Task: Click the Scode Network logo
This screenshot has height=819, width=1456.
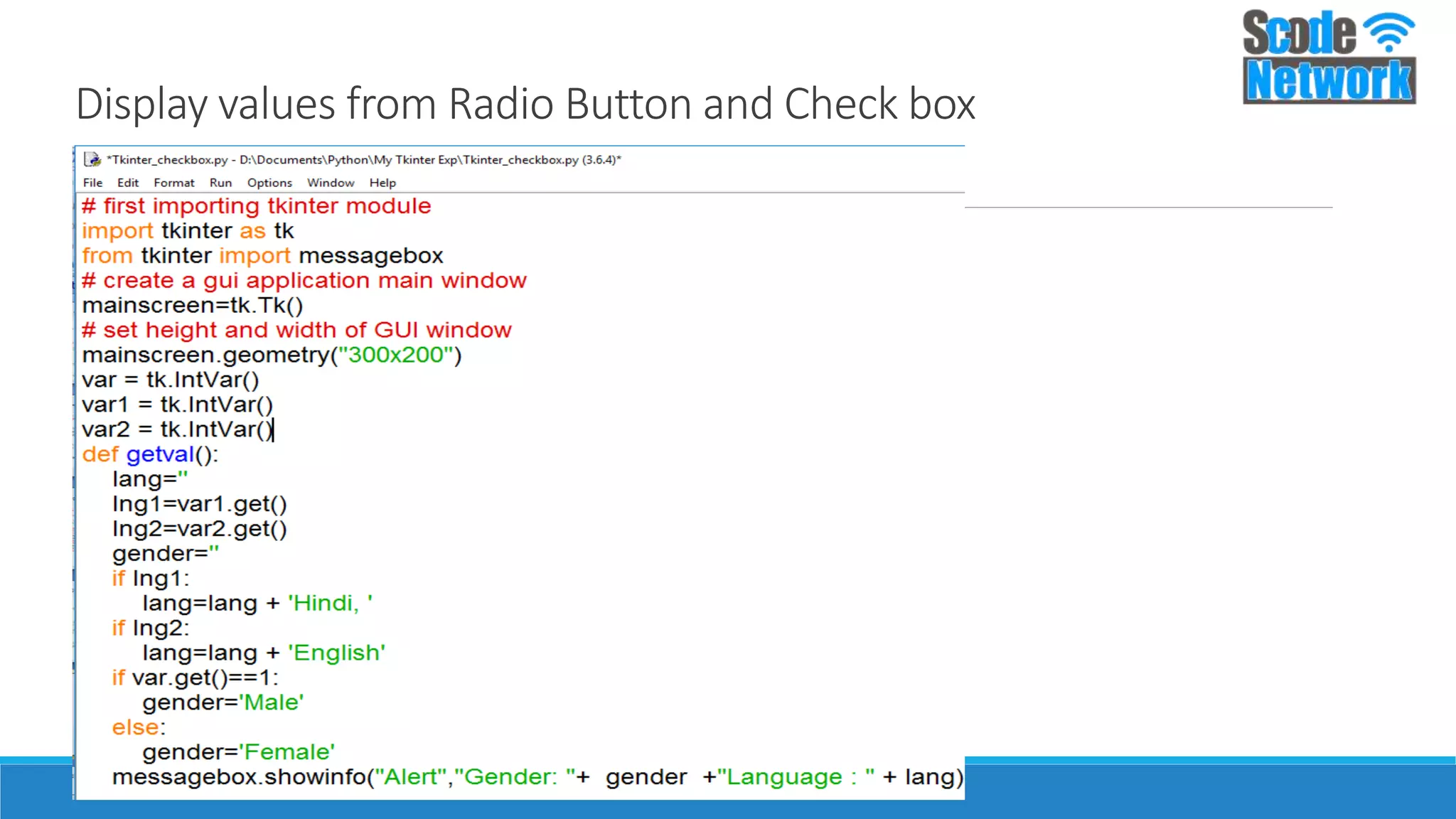Action: pyautogui.click(x=1329, y=57)
